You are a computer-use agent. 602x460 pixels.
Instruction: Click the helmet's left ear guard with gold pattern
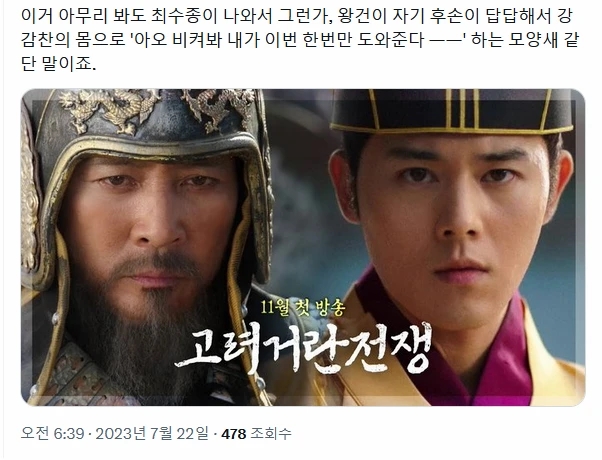pyautogui.click(x=30, y=200)
